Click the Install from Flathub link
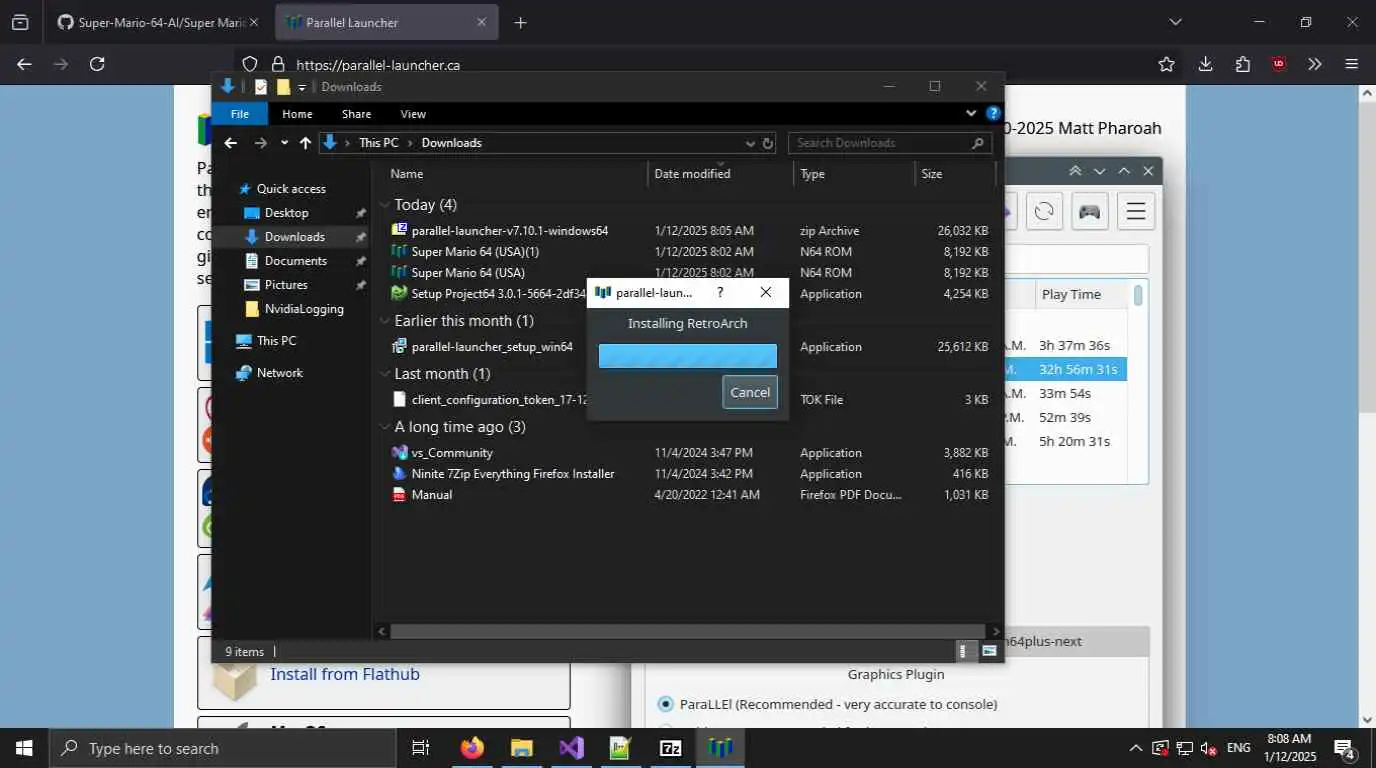The height and width of the screenshot is (768, 1376). (x=345, y=674)
